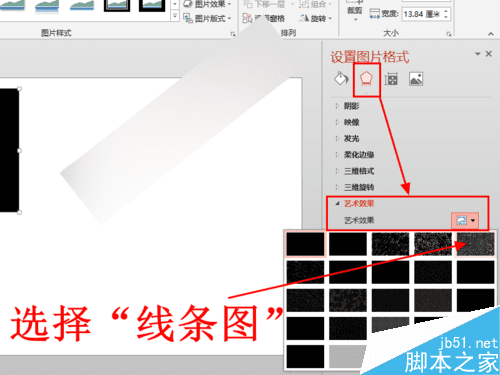Select the Light Screen effect thumbnail
Image resolution: width=500 pixels, height=375 pixels.
pos(305,300)
